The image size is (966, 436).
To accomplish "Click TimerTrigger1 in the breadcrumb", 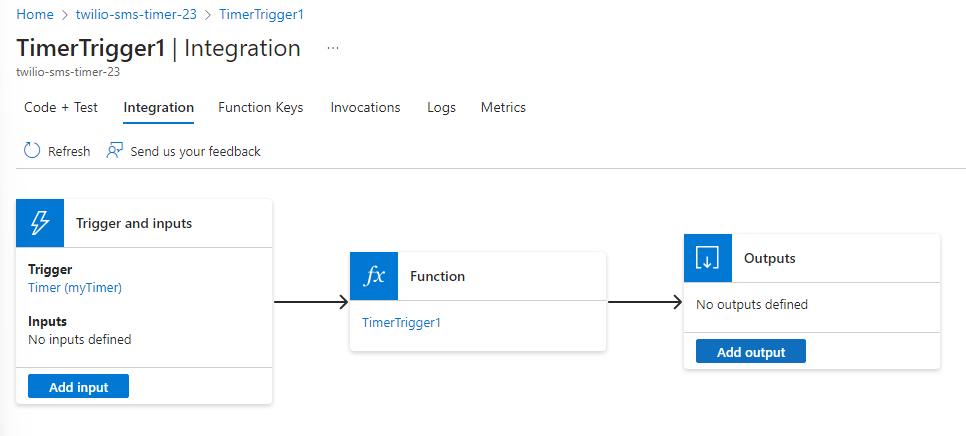I will coord(261,15).
